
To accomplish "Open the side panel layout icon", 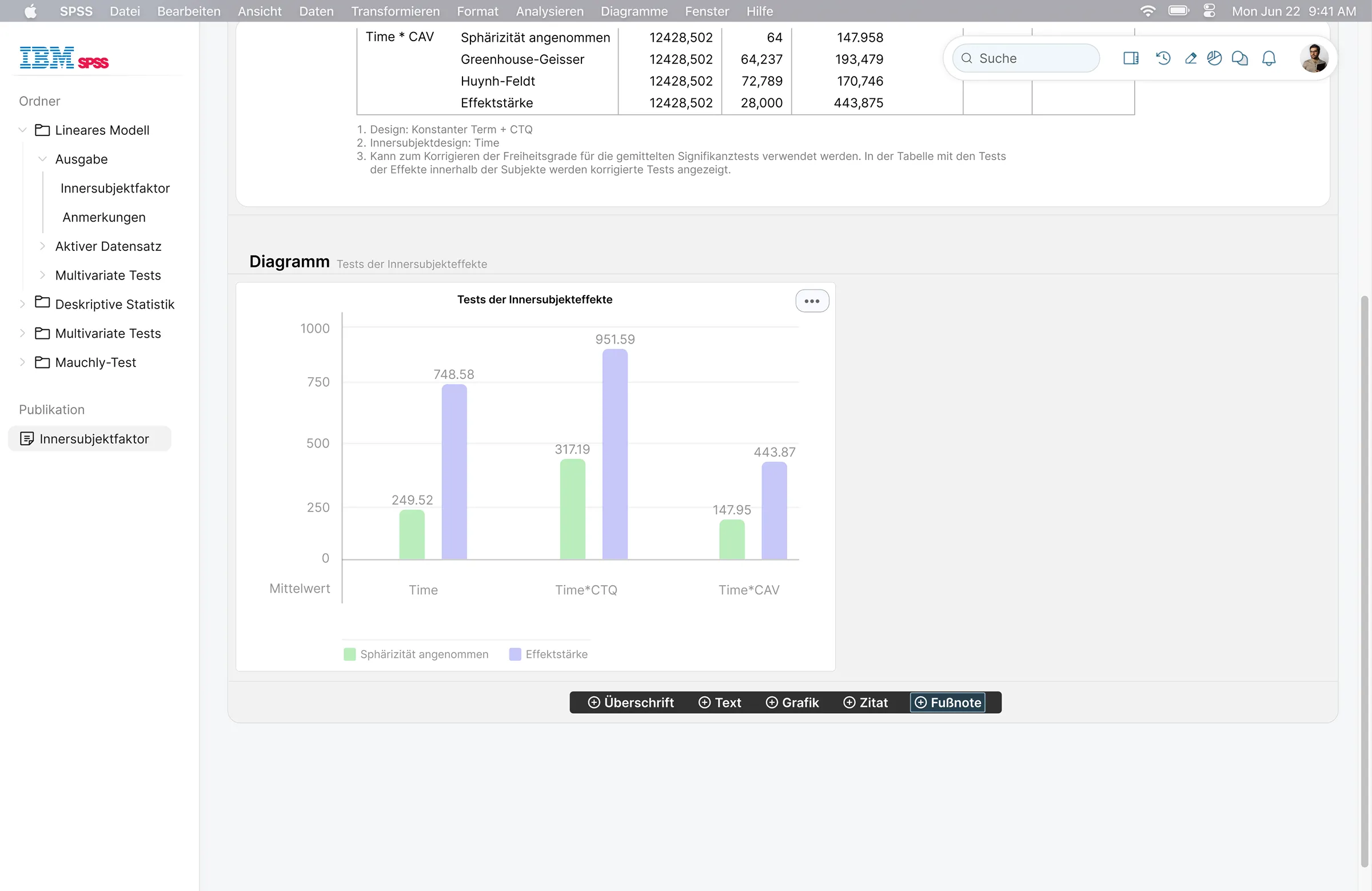I will click(x=1130, y=58).
